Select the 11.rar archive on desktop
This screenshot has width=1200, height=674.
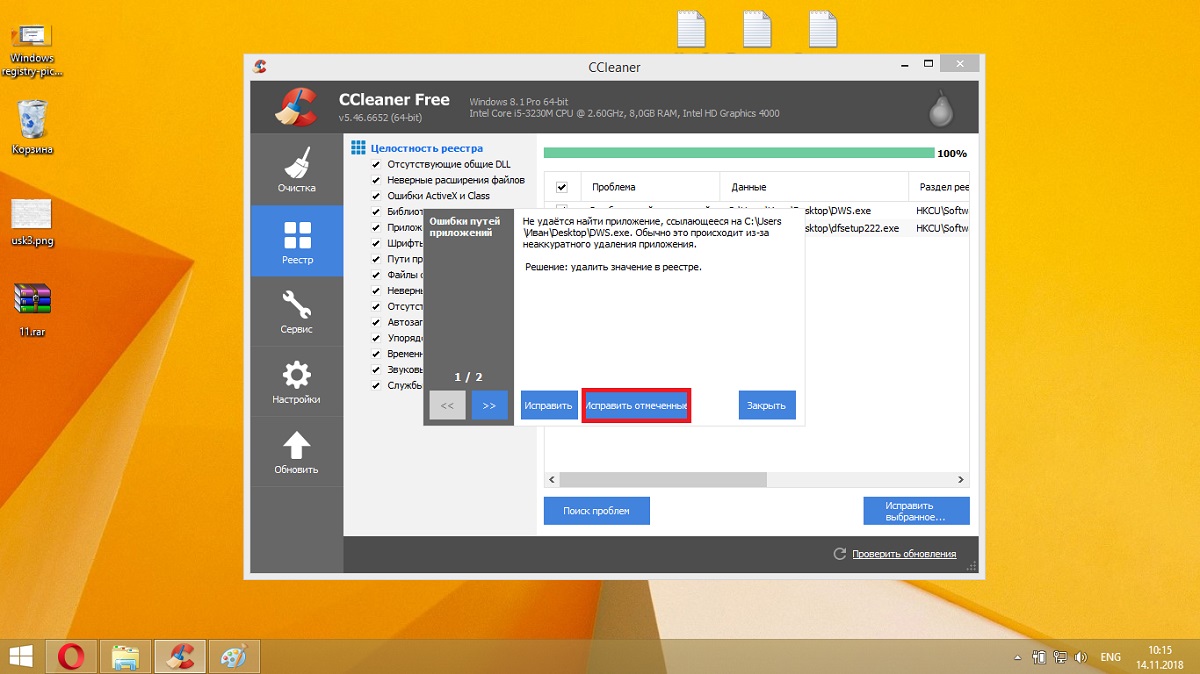(32, 310)
